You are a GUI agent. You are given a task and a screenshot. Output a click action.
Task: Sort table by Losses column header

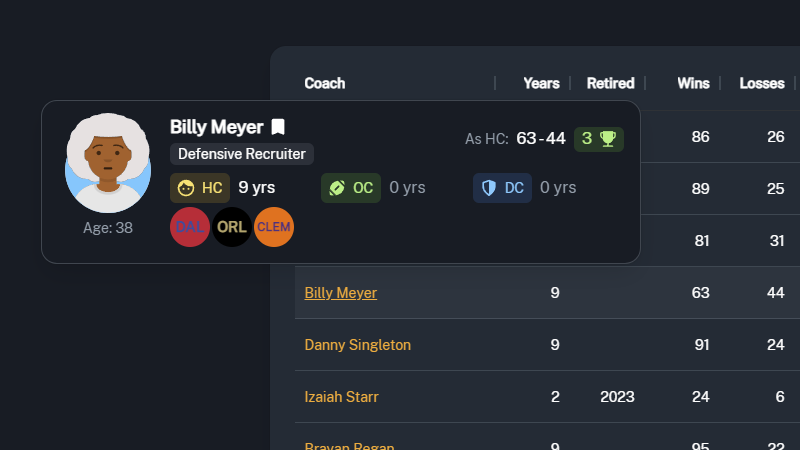pos(762,83)
